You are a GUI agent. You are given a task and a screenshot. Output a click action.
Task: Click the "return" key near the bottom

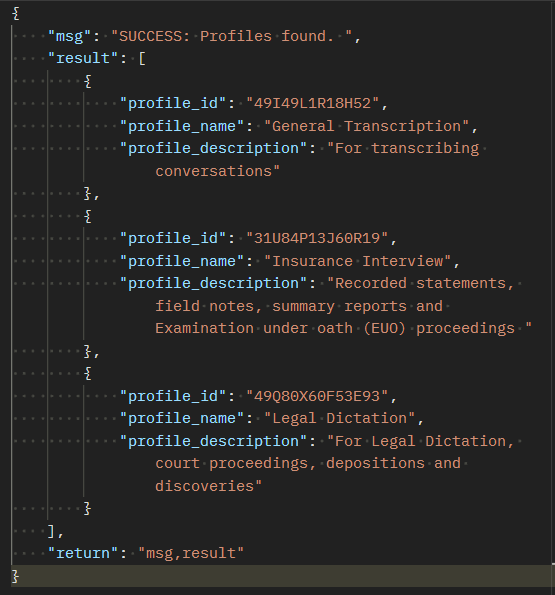tap(82, 553)
